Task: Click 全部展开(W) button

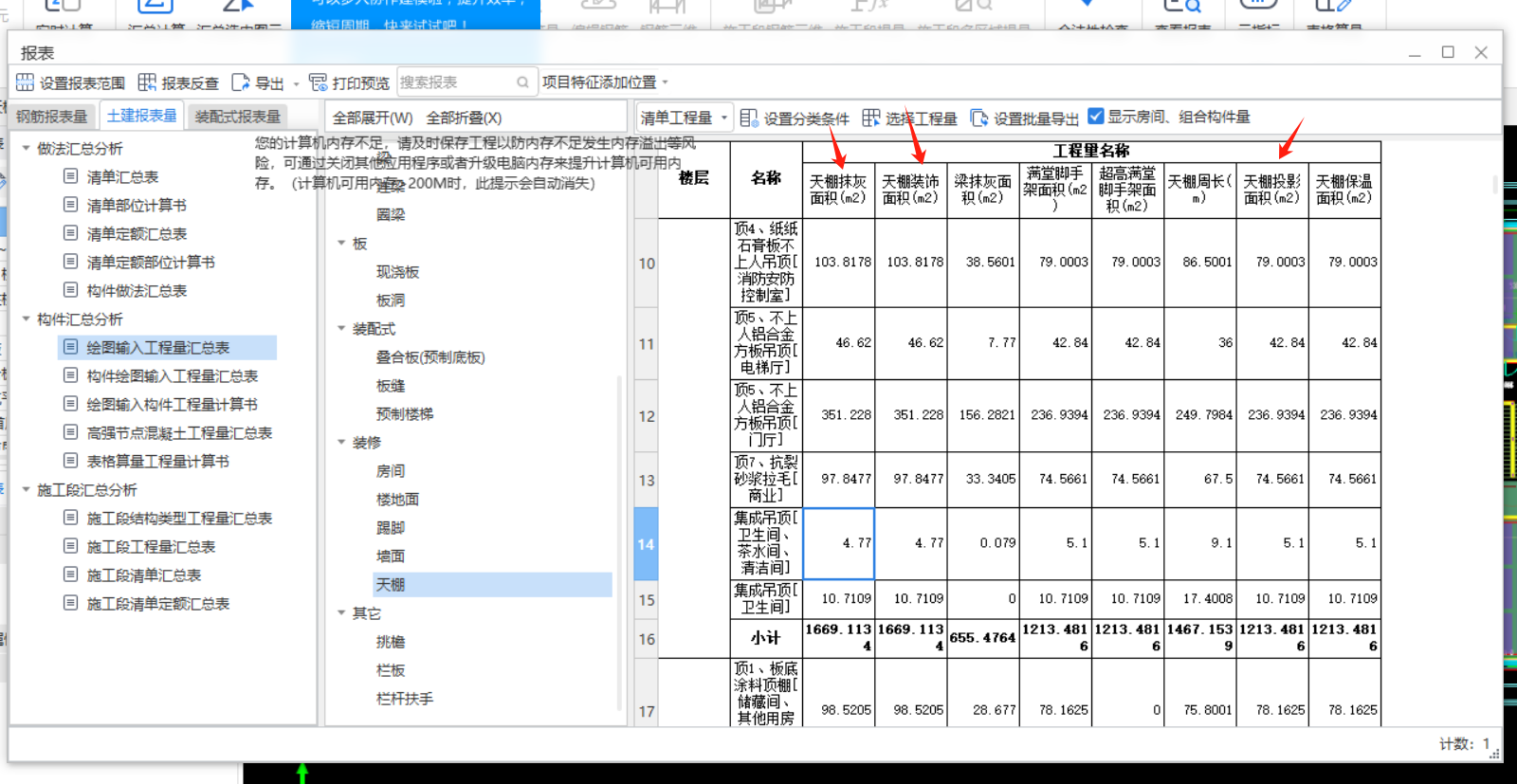Action: pos(373,118)
